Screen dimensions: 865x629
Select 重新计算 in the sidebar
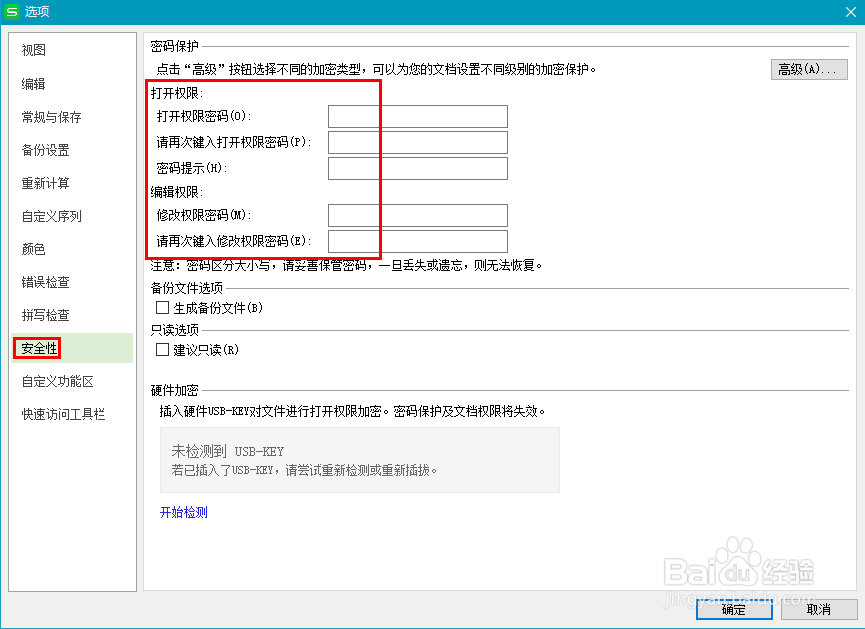click(47, 182)
